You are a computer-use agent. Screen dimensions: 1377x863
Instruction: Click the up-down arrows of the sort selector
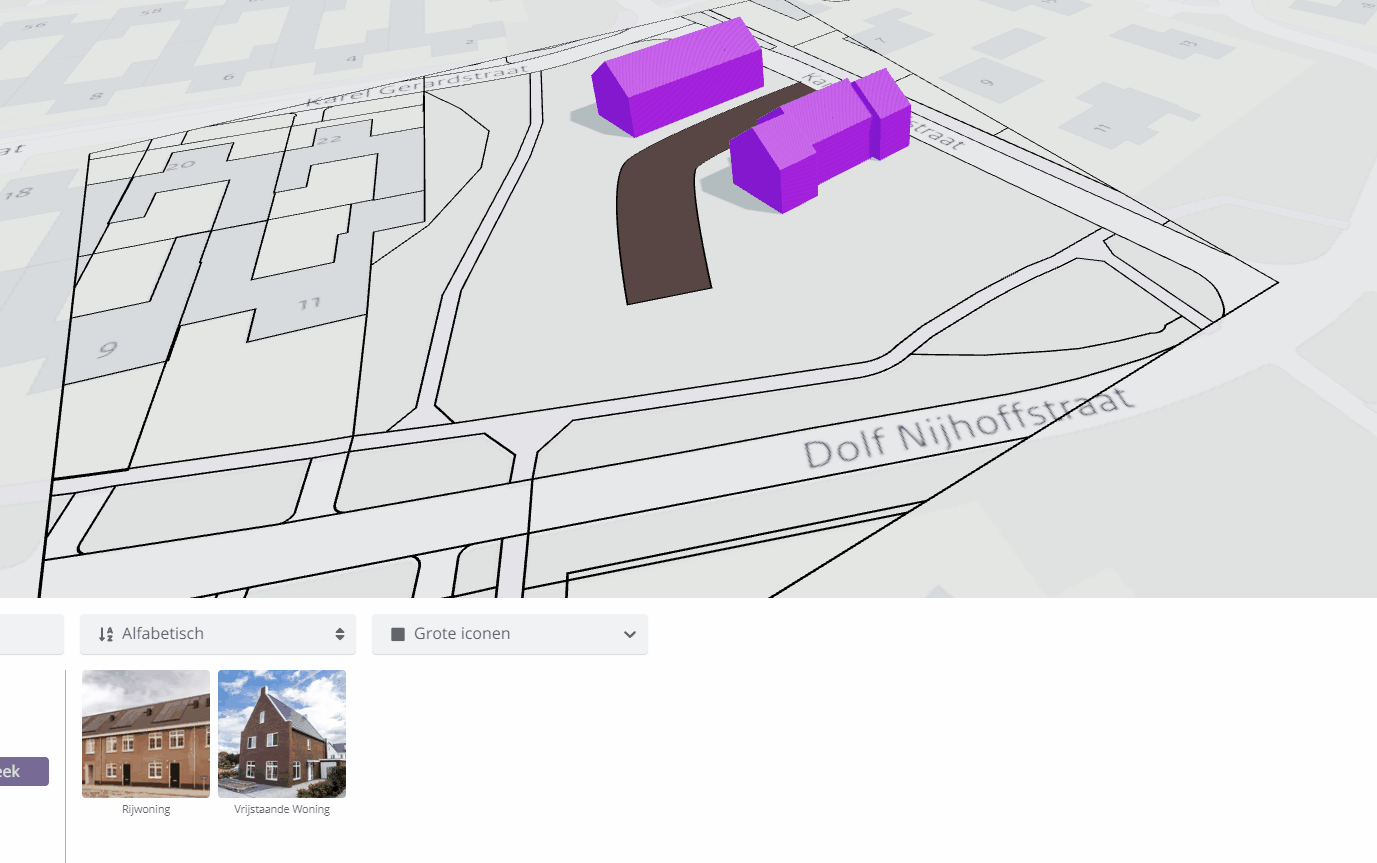click(340, 634)
